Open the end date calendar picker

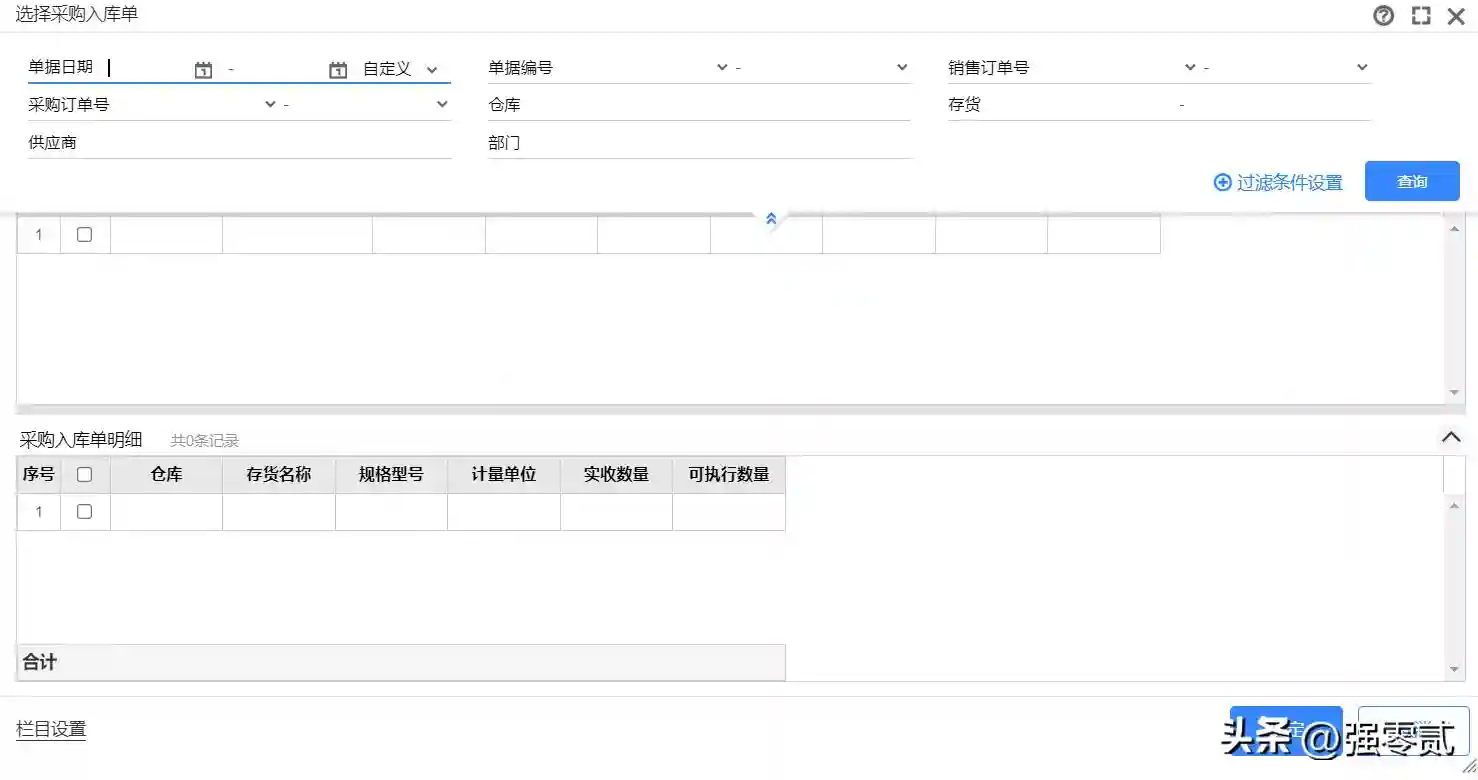(x=338, y=70)
